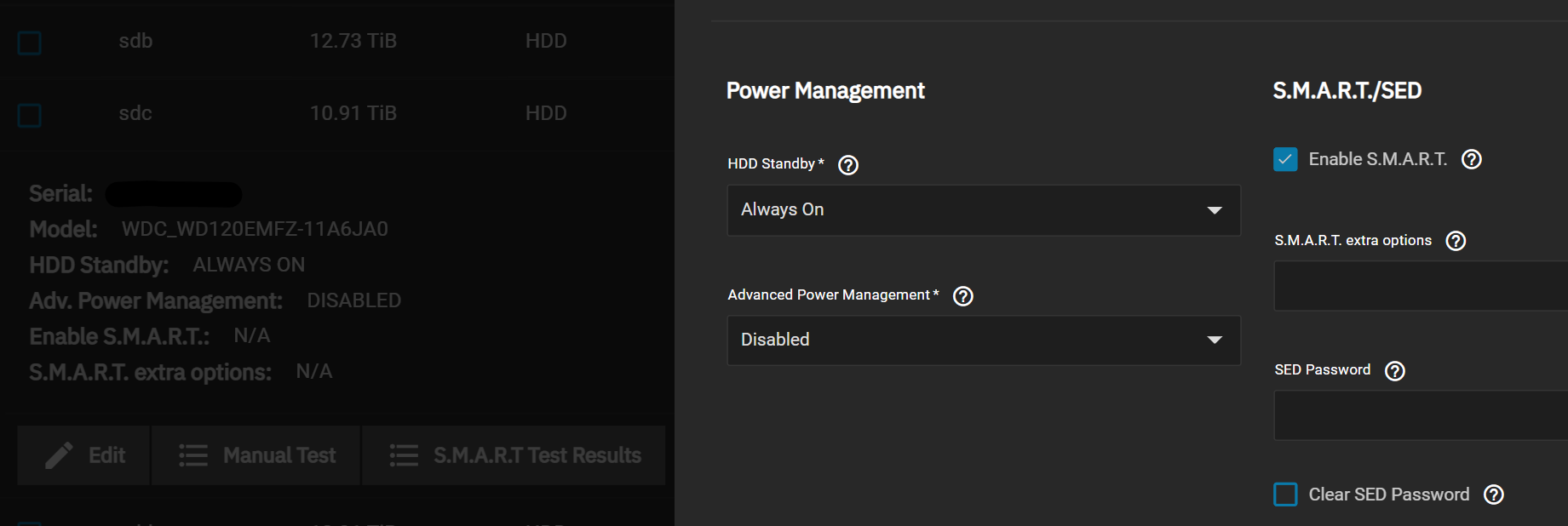
Task: Show help for Enable S.M.A.R.T.
Action: (1472, 159)
